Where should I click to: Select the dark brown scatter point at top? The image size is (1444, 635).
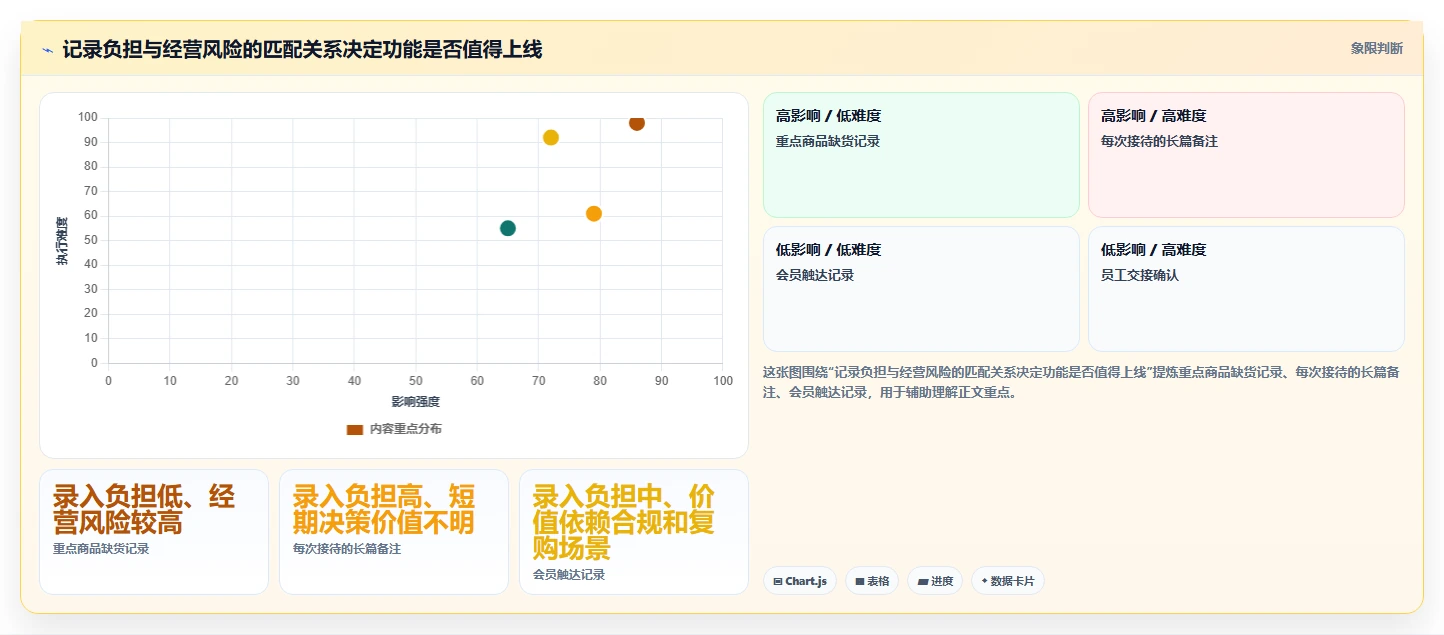(x=637, y=123)
